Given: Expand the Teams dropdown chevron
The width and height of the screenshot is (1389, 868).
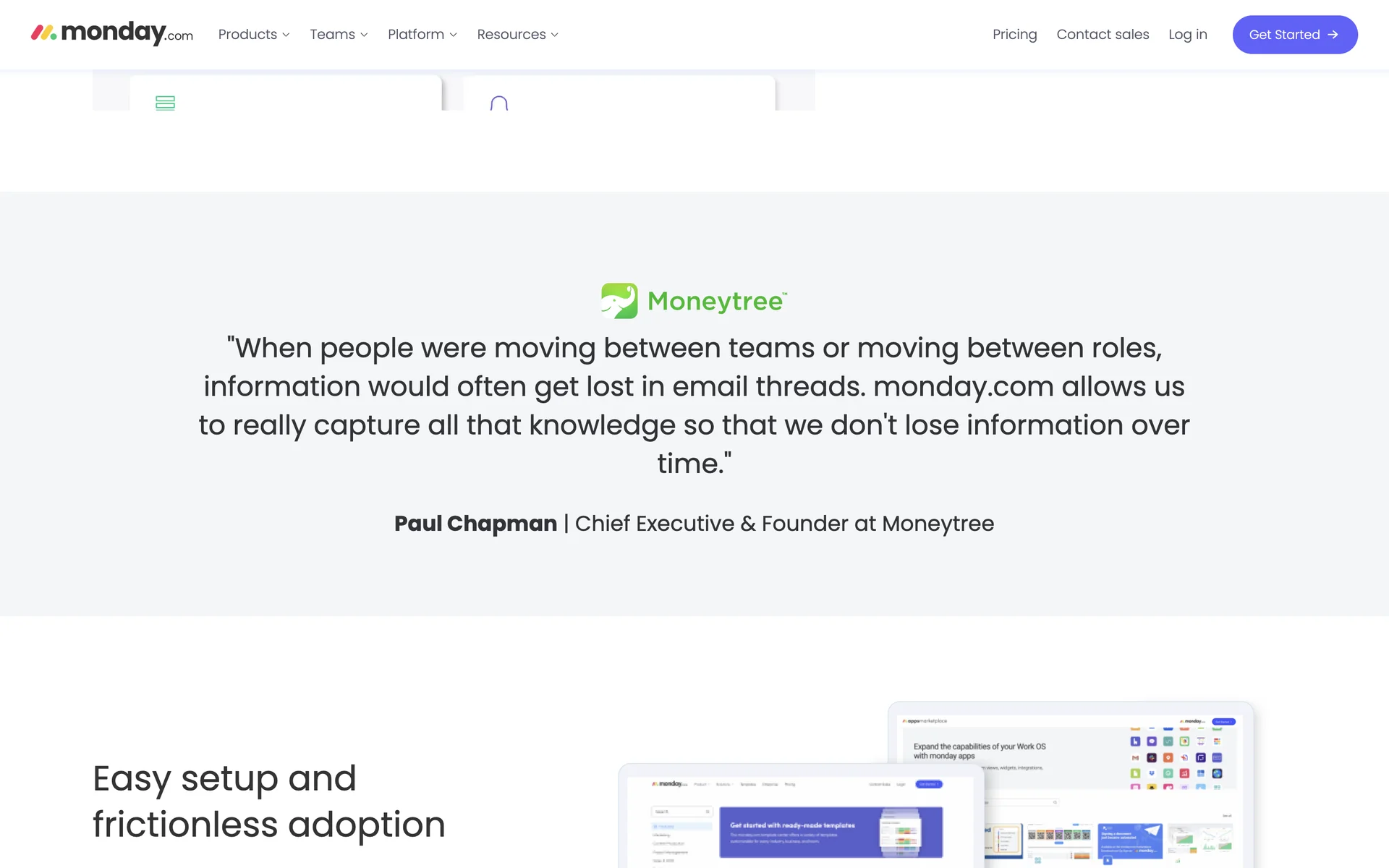Looking at the screenshot, I should [x=364, y=35].
